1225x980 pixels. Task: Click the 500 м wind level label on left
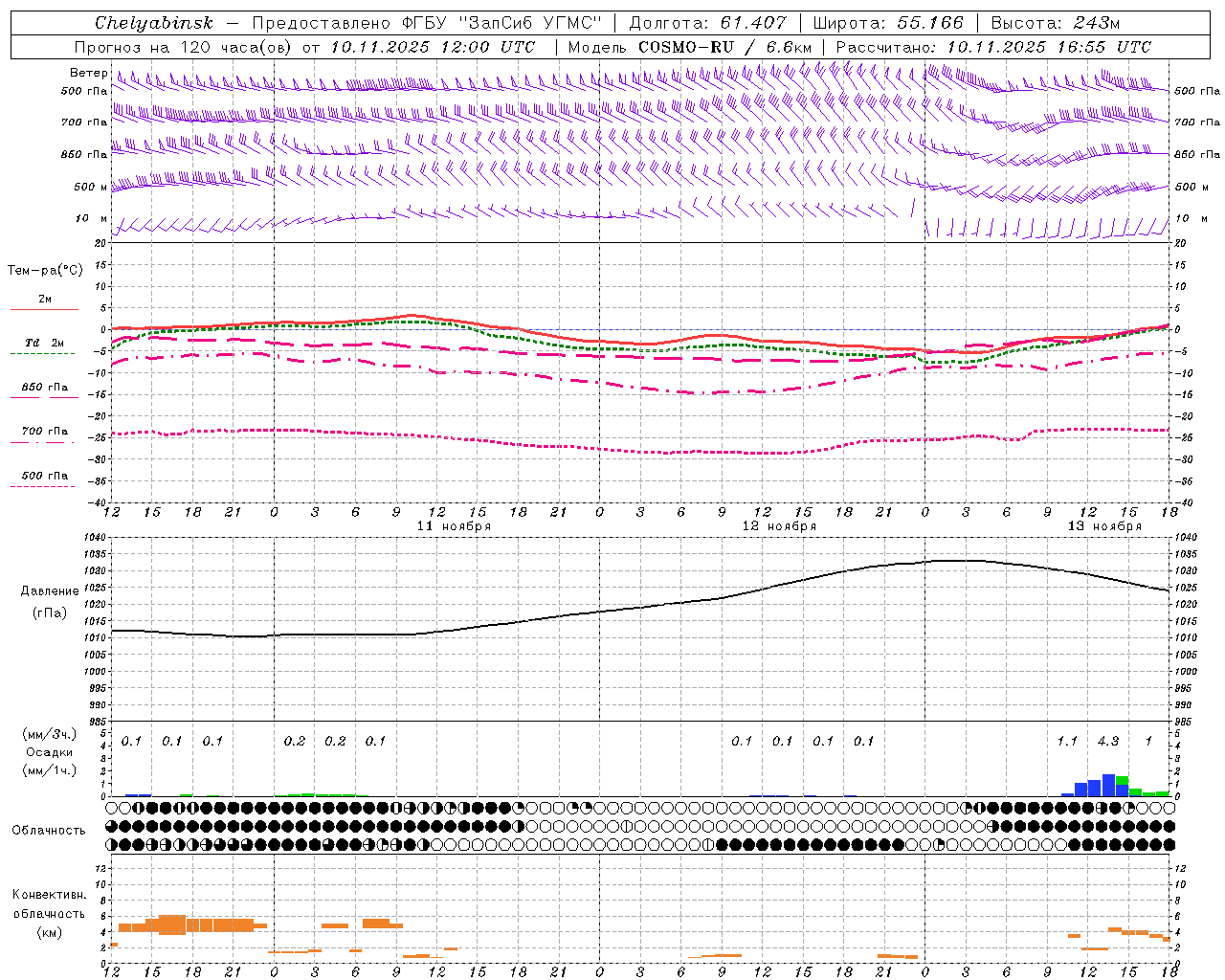pyautogui.click(x=91, y=187)
